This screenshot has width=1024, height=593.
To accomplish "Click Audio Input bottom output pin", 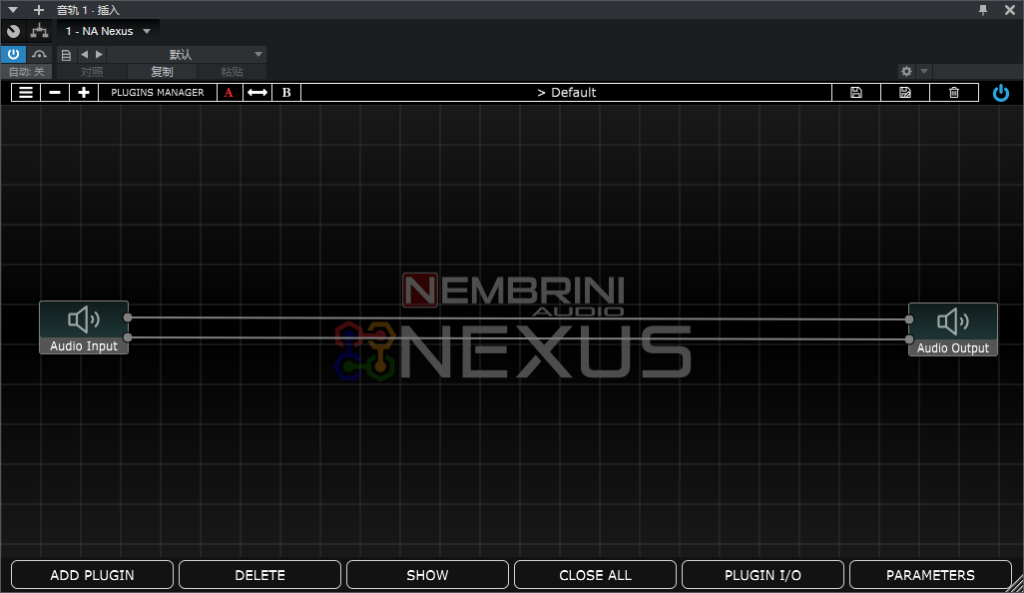I will [128, 338].
